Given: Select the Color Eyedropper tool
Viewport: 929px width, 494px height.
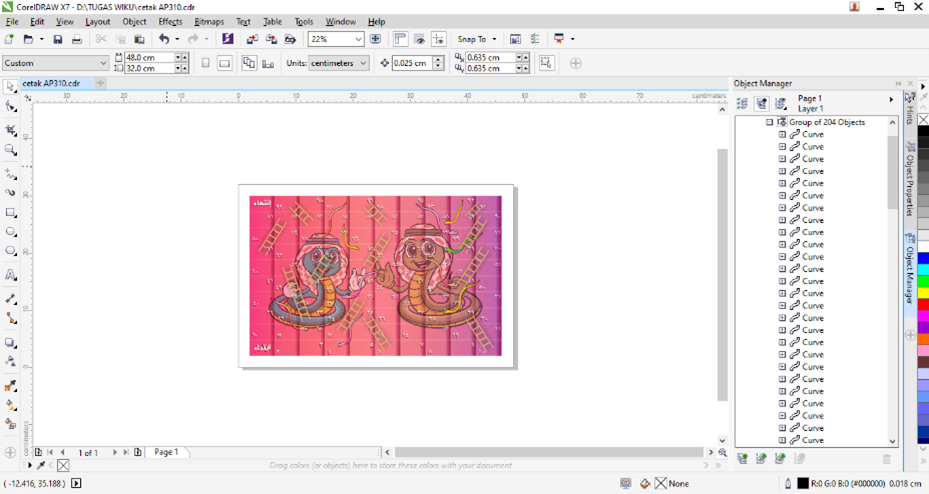Looking at the screenshot, I should 10,386.
